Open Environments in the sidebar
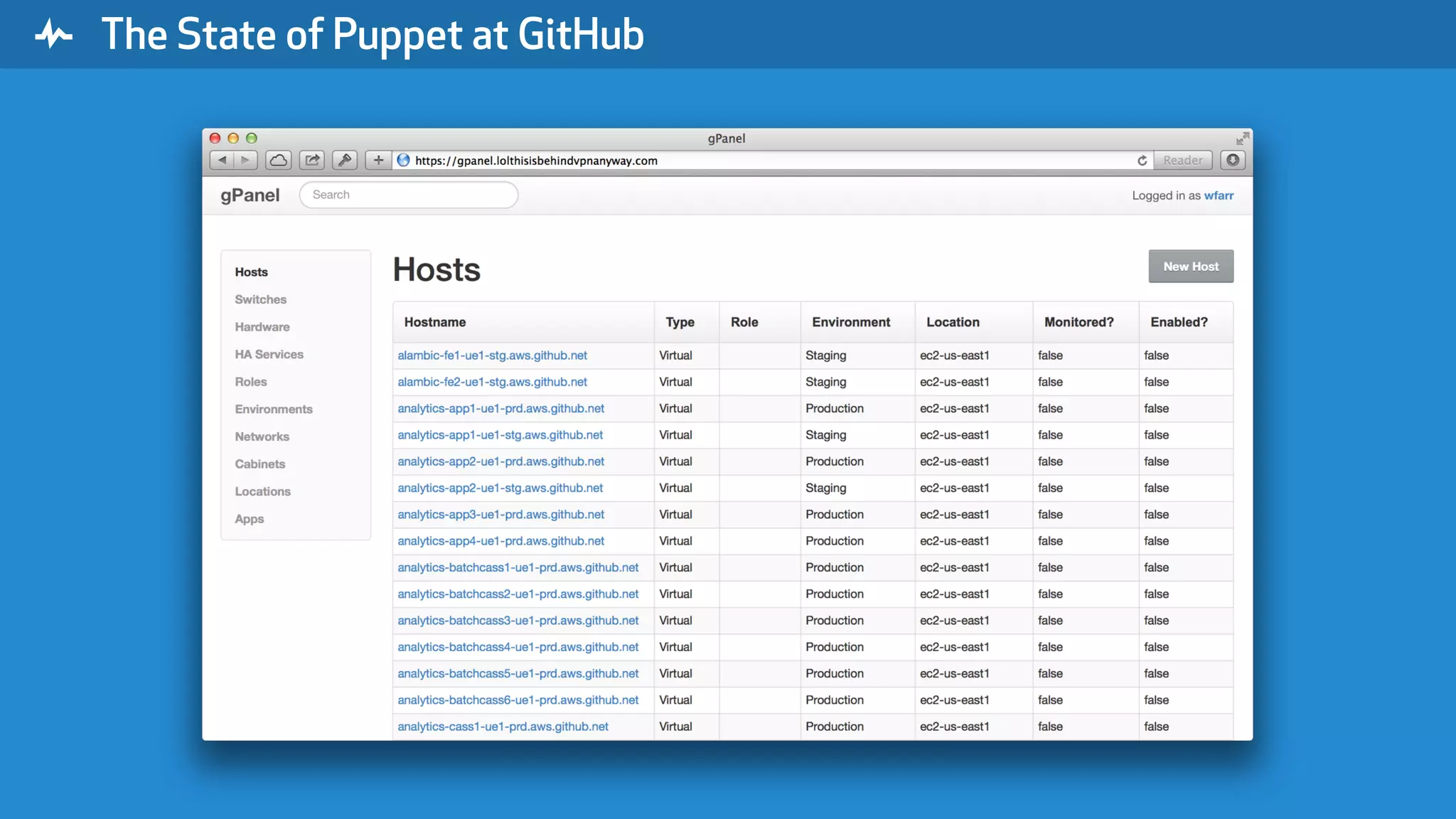This screenshot has height=819, width=1456. point(274,409)
